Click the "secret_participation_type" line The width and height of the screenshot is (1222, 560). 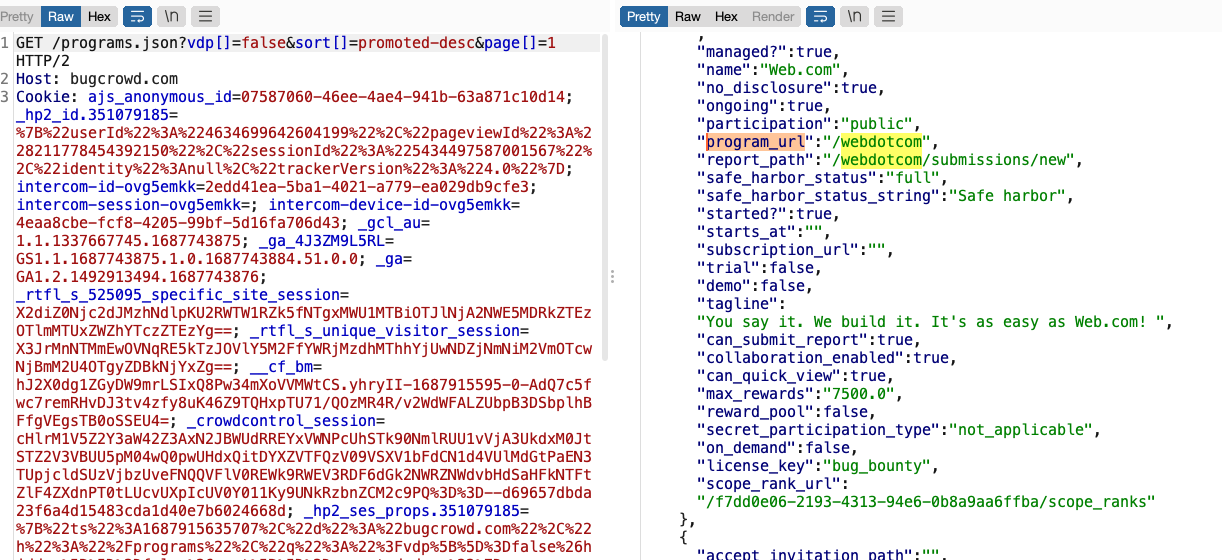tap(898, 430)
